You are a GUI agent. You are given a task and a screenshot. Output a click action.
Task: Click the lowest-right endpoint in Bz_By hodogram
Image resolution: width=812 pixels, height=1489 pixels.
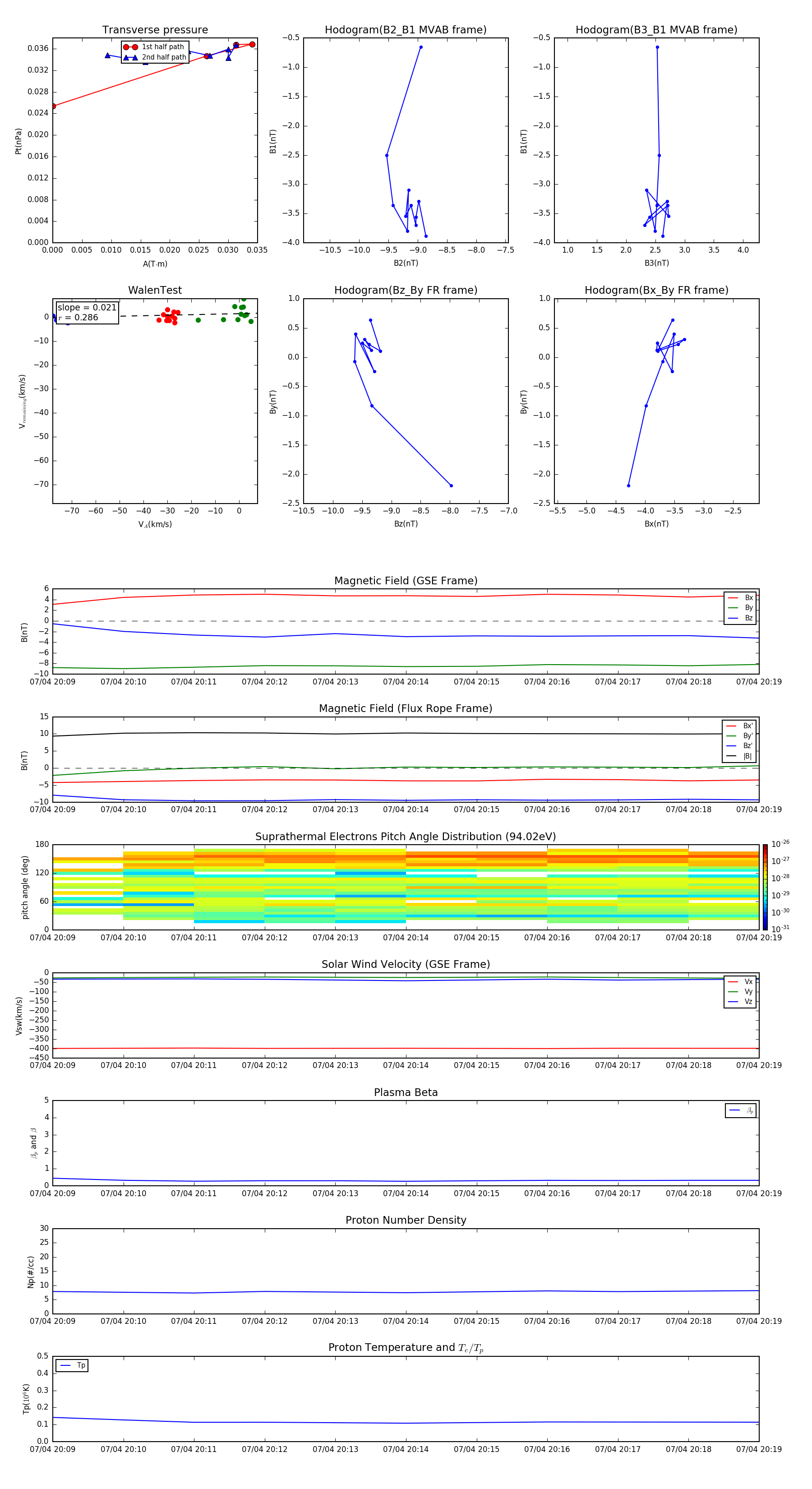coord(452,486)
